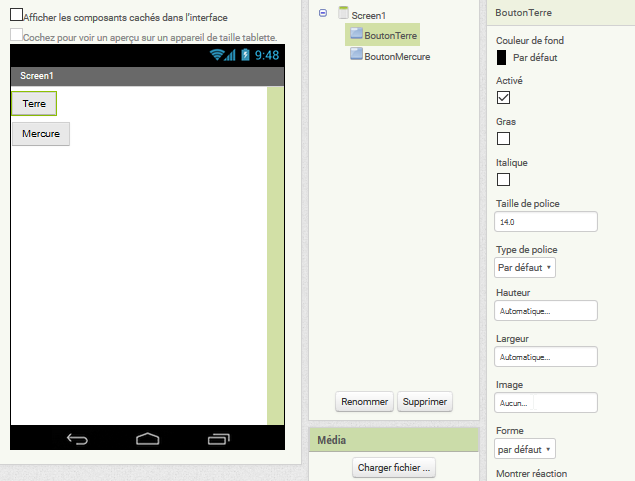The image size is (635, 481).
Task: Open the Forme dropdown
Action: pyautogui.click(x=525, y=449)
